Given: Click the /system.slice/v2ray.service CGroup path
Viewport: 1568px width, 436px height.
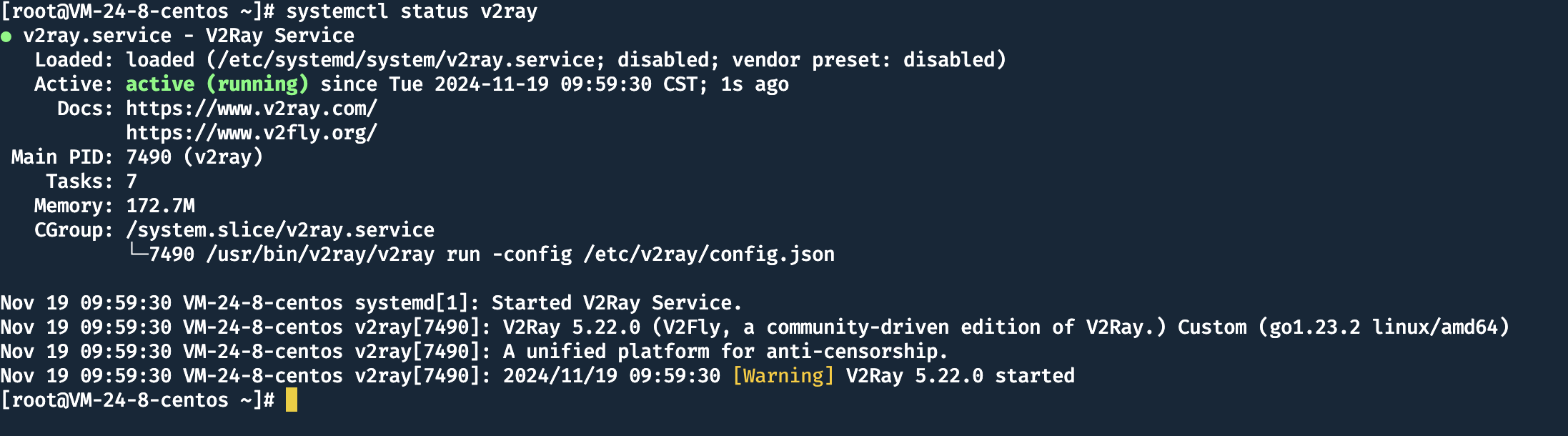Looking at the screenshot, I should pos(280,230).
